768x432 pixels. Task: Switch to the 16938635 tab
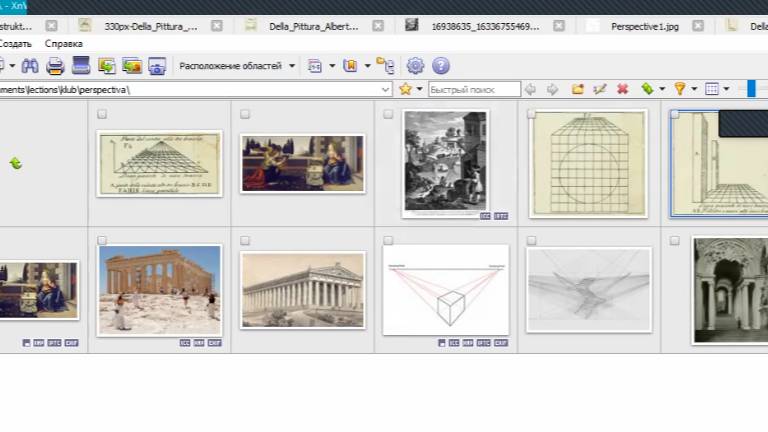[485, 26]
